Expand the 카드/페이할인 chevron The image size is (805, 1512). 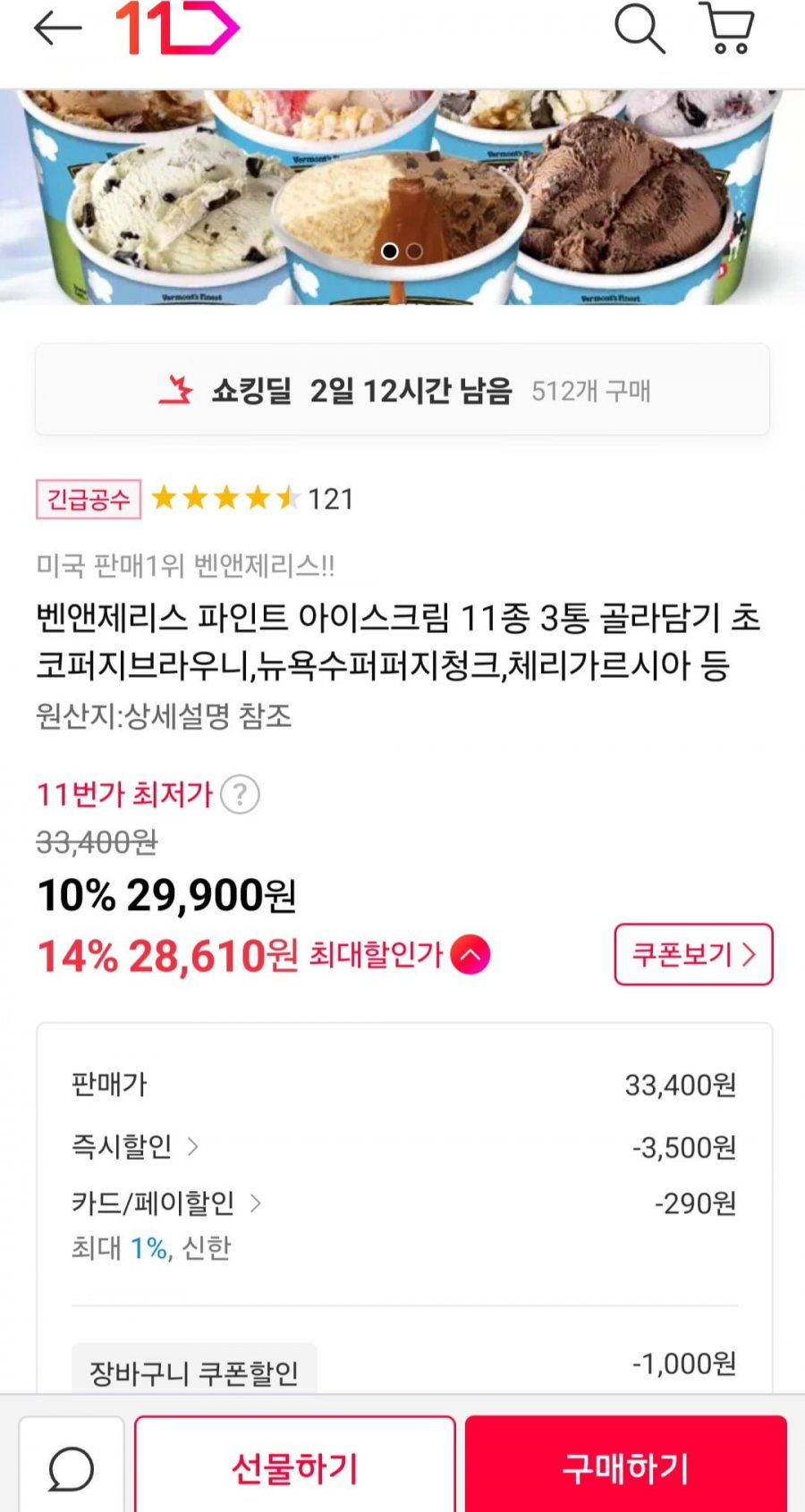point(255,1204)
